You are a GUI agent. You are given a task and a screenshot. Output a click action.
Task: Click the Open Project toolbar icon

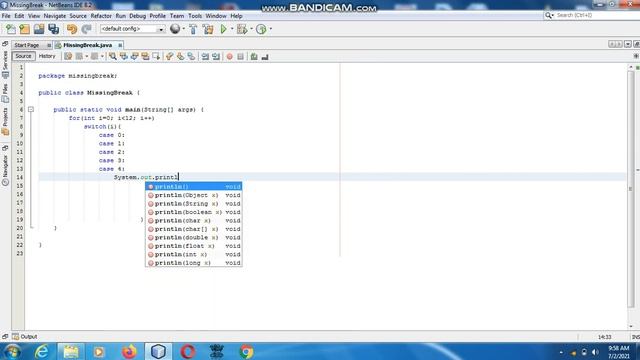pyautogui.click(x=39, y=29)
